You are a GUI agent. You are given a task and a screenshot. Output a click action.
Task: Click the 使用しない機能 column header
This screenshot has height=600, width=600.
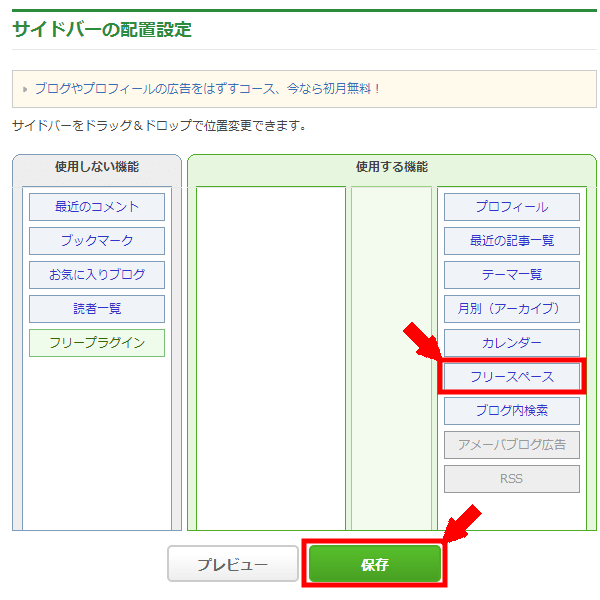click(x=97, y=167)
